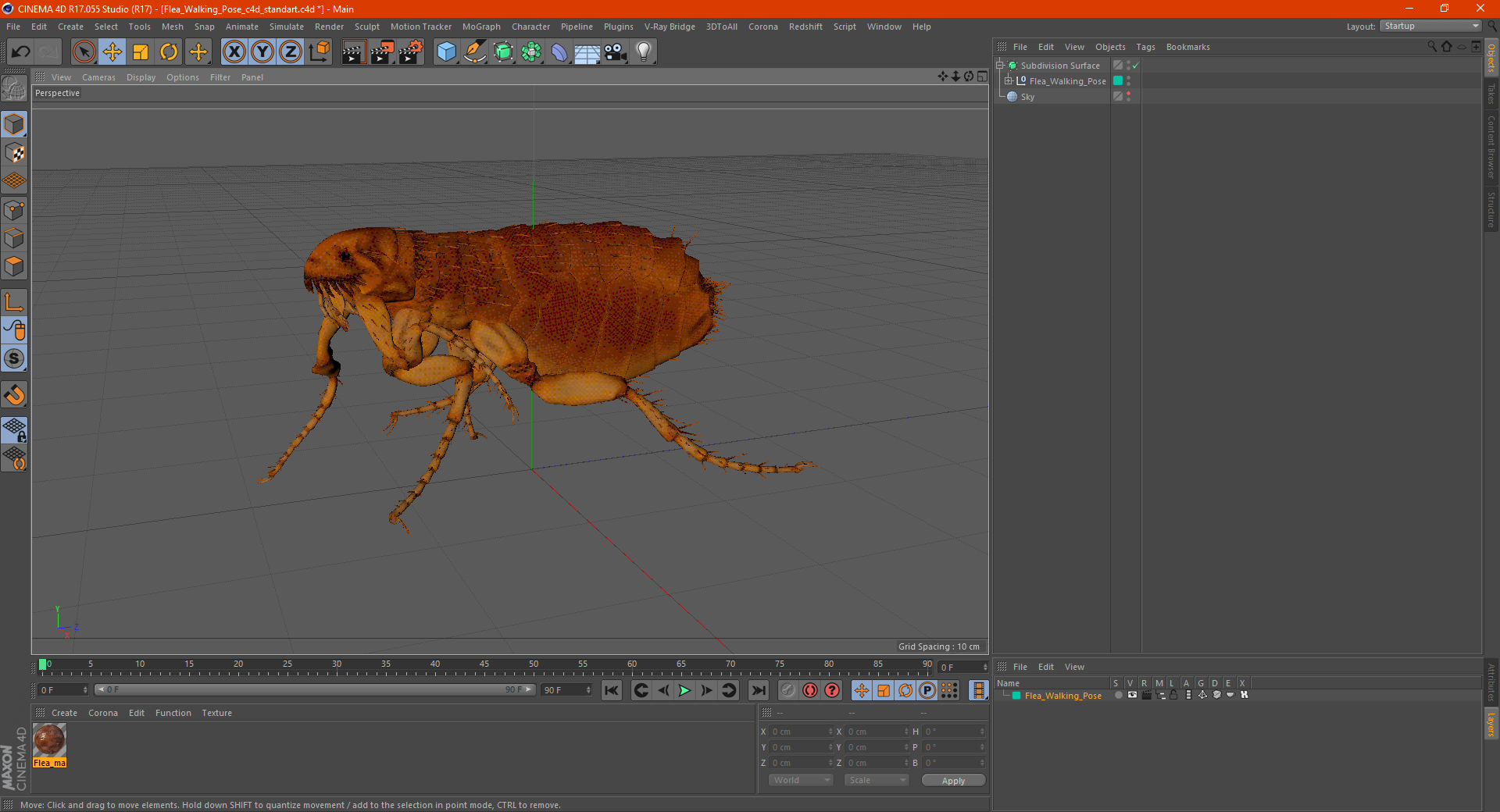Add a Light object
This screenshot has width=1500, height=812.
pyautogui.click(x=644, y=52)
